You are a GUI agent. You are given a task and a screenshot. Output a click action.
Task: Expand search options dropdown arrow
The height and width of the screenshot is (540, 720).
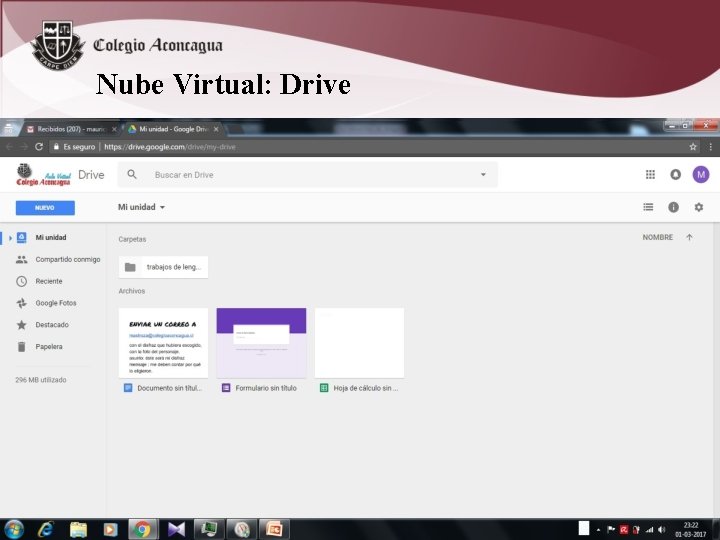pyautogui.click(x=483, y=174)
